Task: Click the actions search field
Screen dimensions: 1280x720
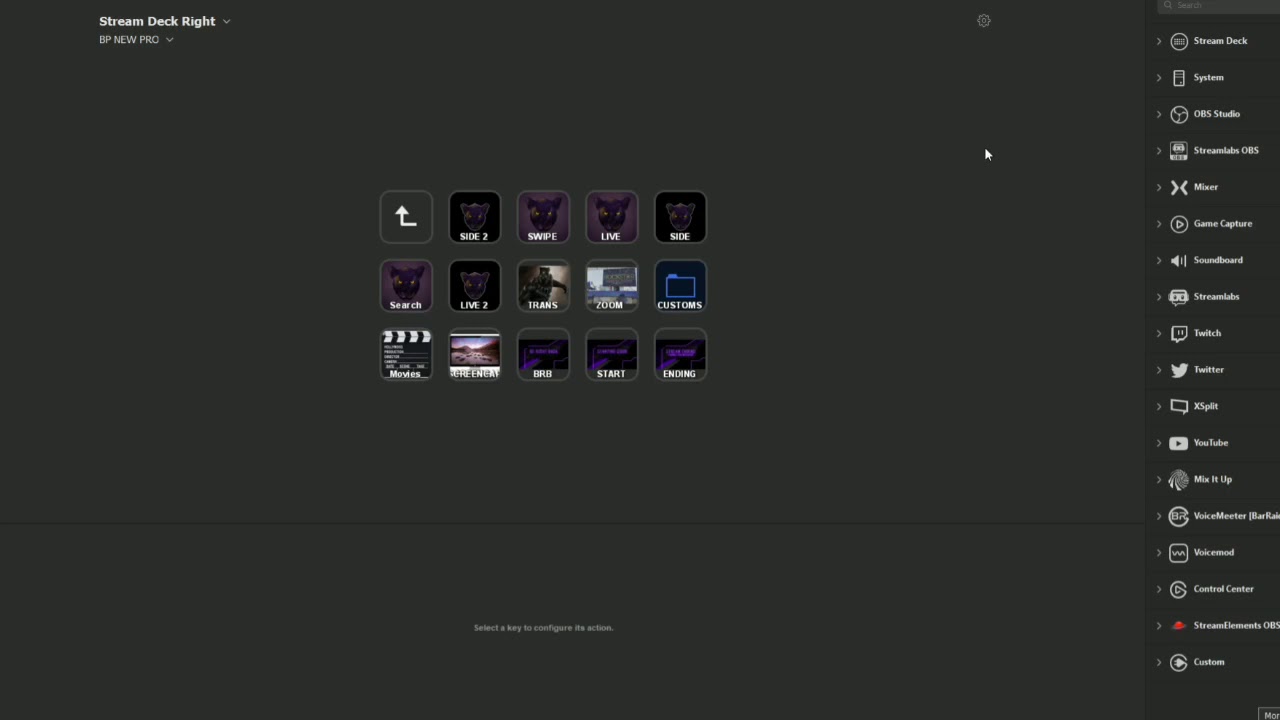Action: [x=1218, y=6]
